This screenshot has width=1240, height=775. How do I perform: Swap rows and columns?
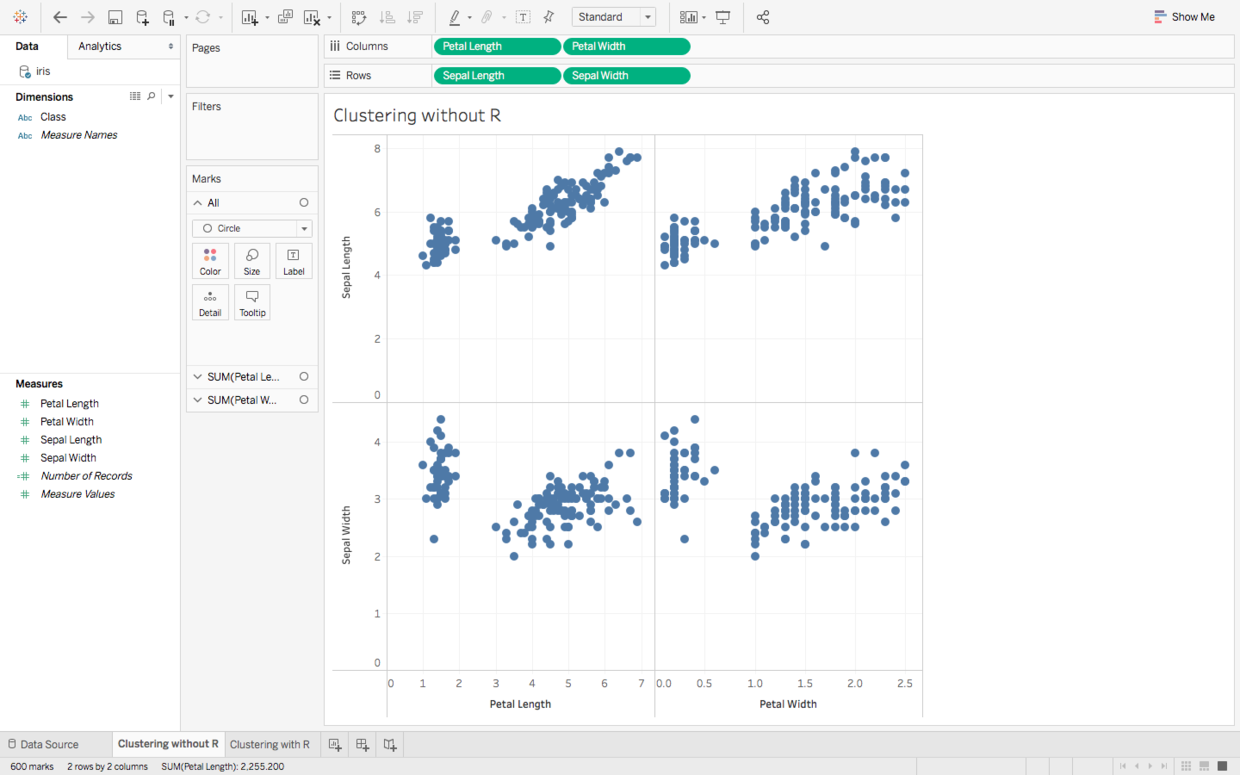(359, 17)
